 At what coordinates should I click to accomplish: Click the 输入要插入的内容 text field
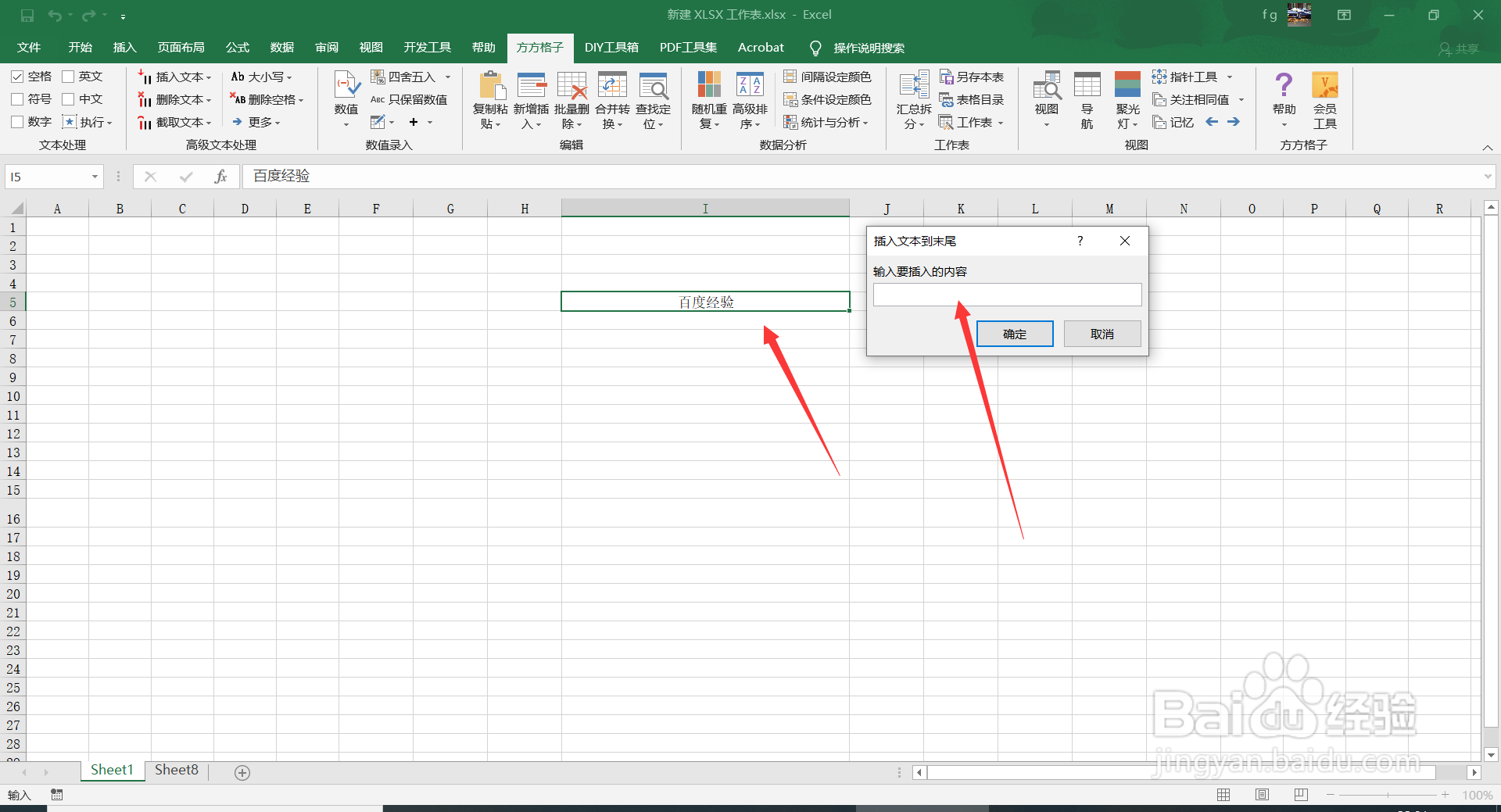pyautogui.click(x=1007, y=295)
